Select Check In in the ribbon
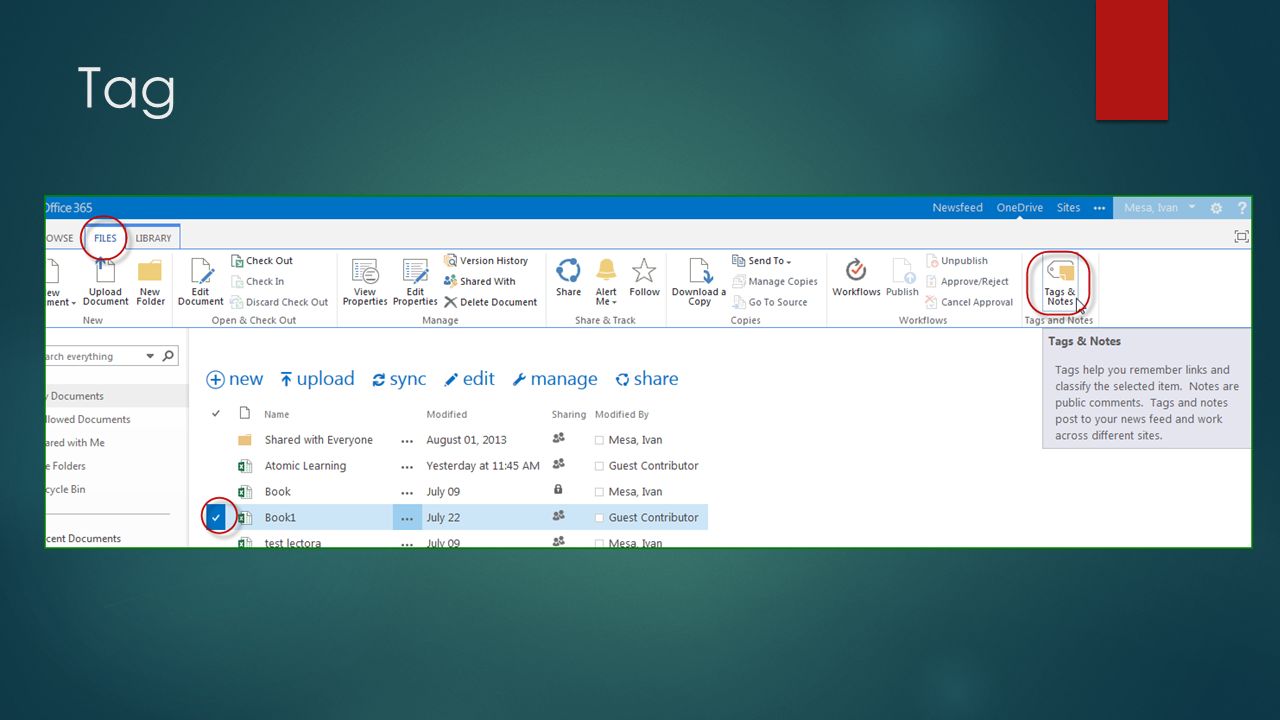 [258, 282]
